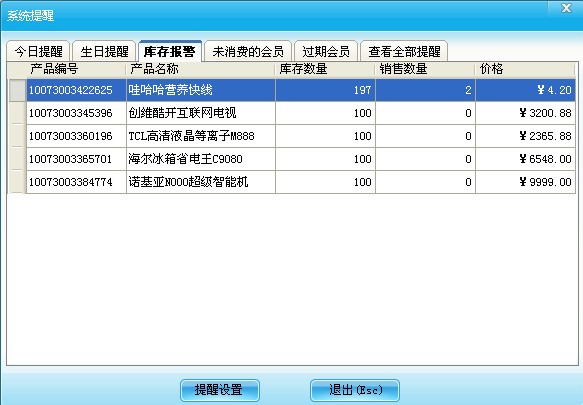This screenshot has height=405, width=583.
Task: Click sales quantity 2 cell
Action: coord(425,90)
